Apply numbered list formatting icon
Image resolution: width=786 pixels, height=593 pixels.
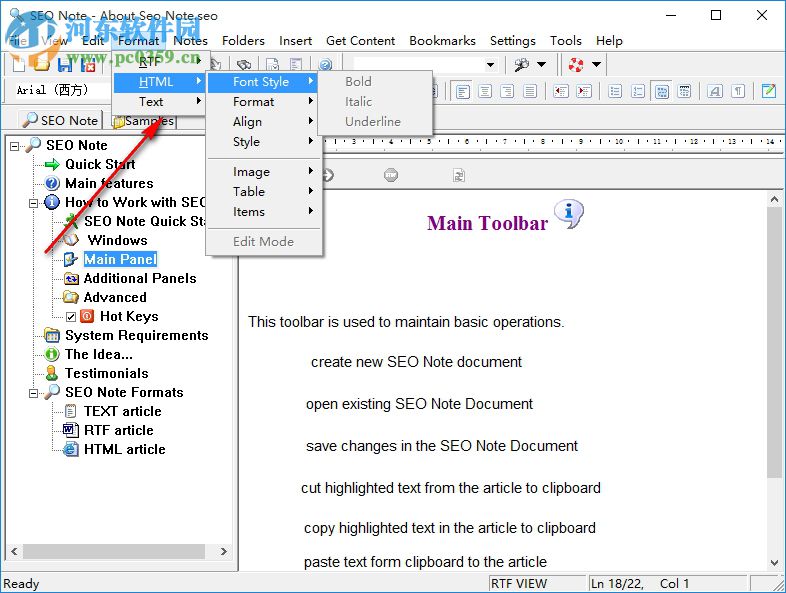(x=638, y=91)
